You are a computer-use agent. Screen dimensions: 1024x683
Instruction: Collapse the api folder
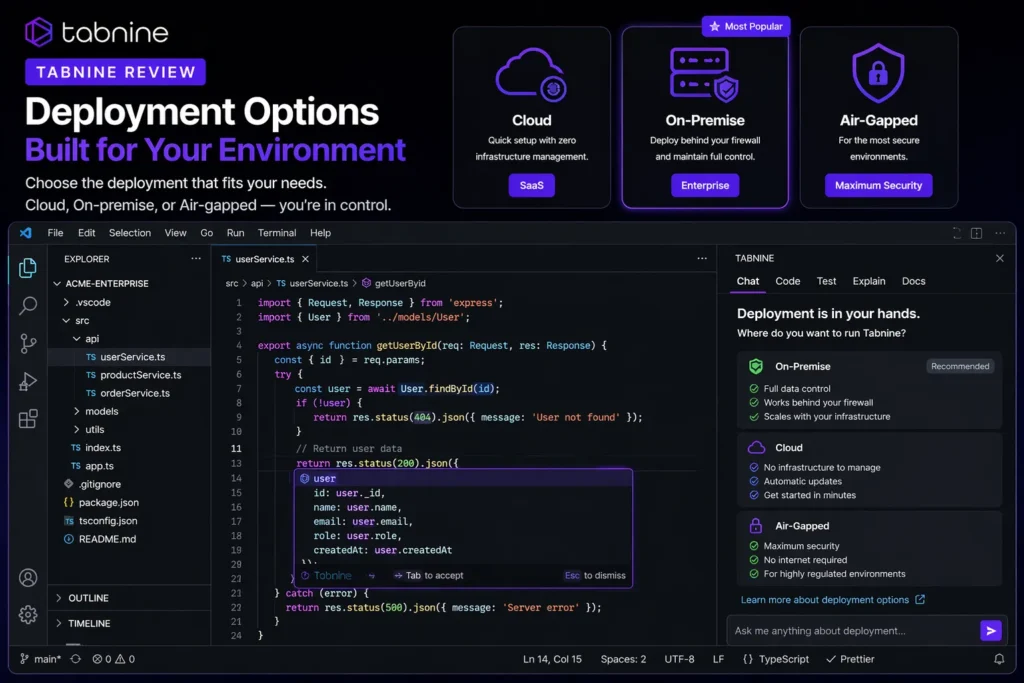pyautogui.click(x=76, y=339)
